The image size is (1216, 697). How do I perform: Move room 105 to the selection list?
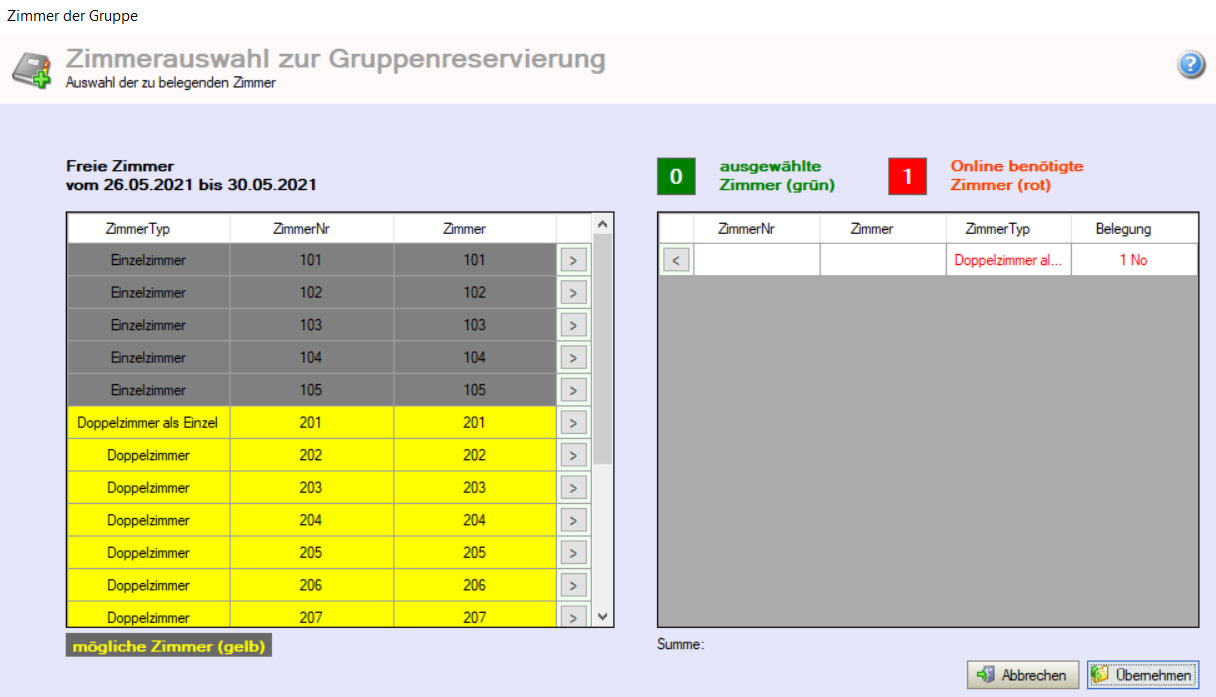572,390
